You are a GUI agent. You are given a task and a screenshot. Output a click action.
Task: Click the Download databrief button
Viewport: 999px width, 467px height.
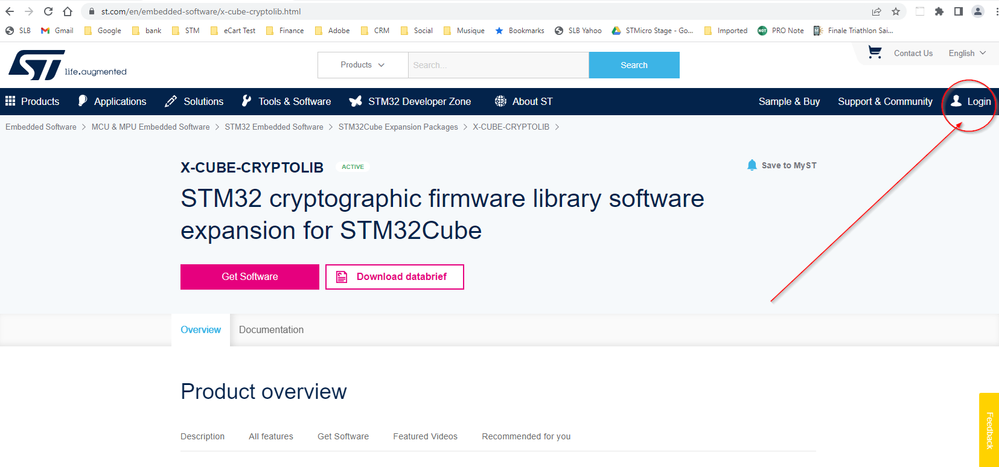(394, 277)
